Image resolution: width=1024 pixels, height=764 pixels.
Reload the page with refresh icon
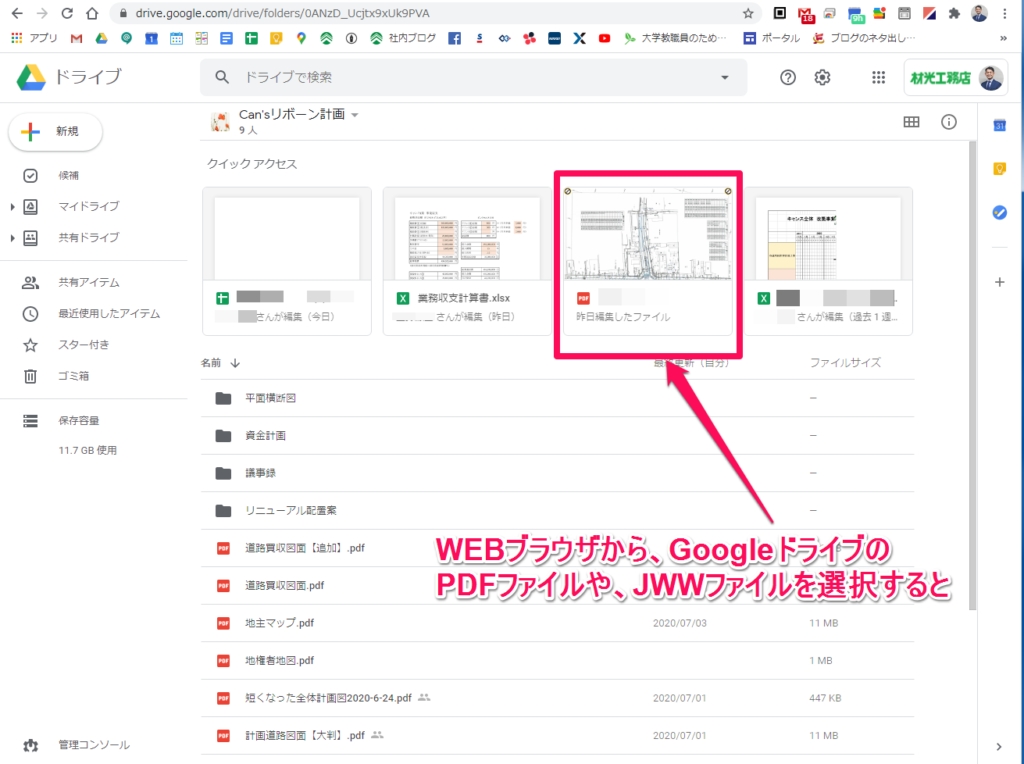coord(67,13)
